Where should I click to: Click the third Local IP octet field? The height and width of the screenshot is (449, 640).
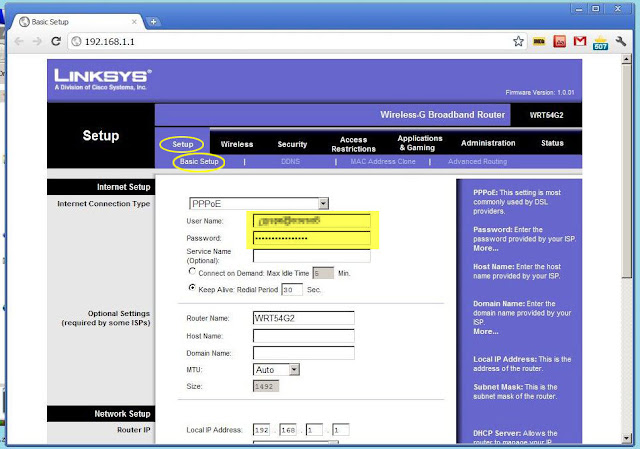click(x=314, y=430)
